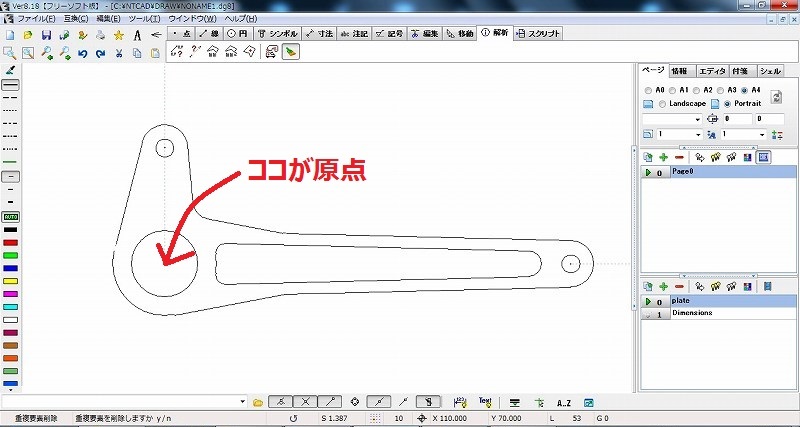The height and width of the screenshot is (427, 800).
Task: Click the text tool 'A' icon
Action: point(137,35)
